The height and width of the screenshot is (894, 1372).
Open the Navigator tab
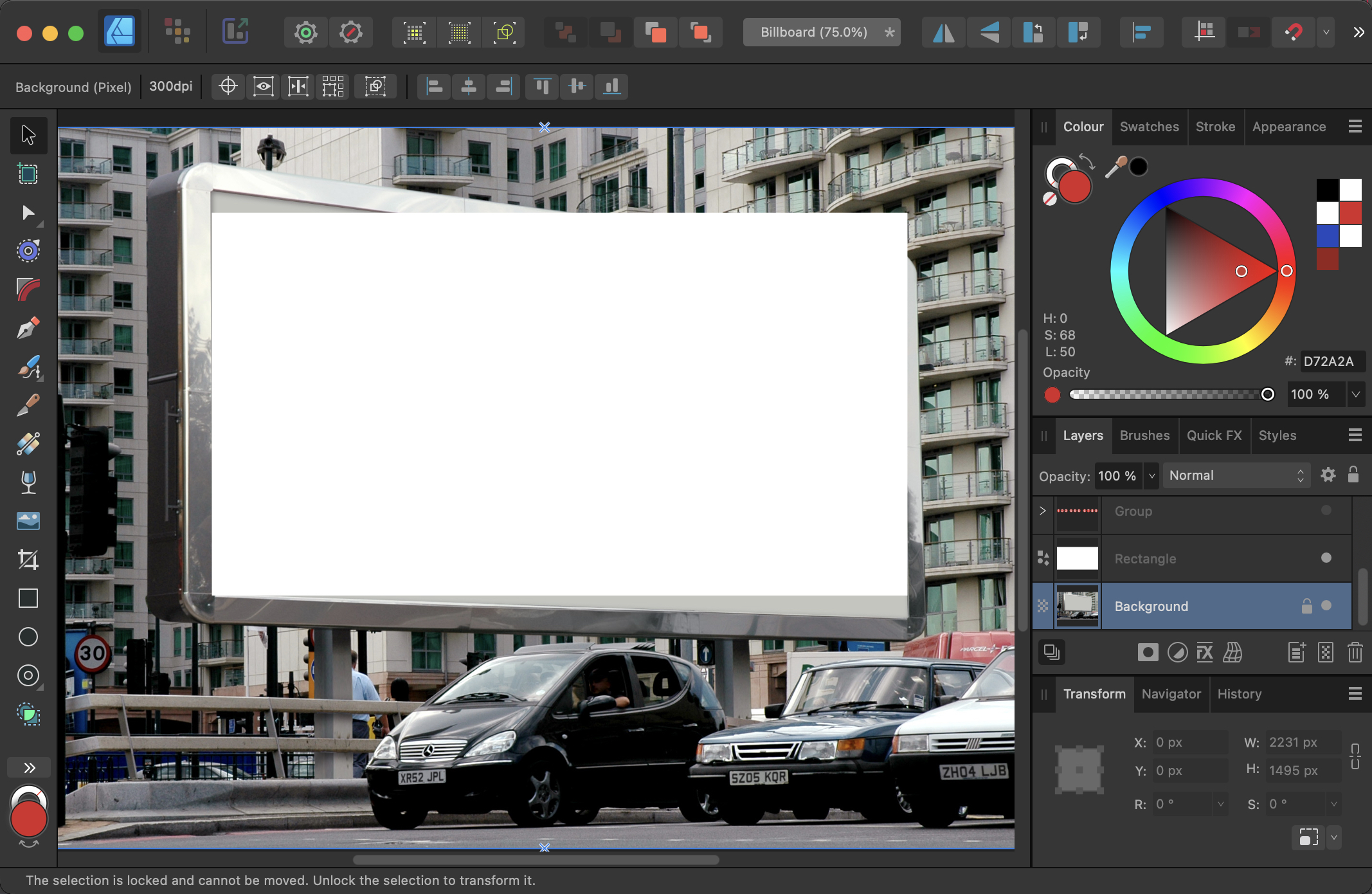point(1171,694)
